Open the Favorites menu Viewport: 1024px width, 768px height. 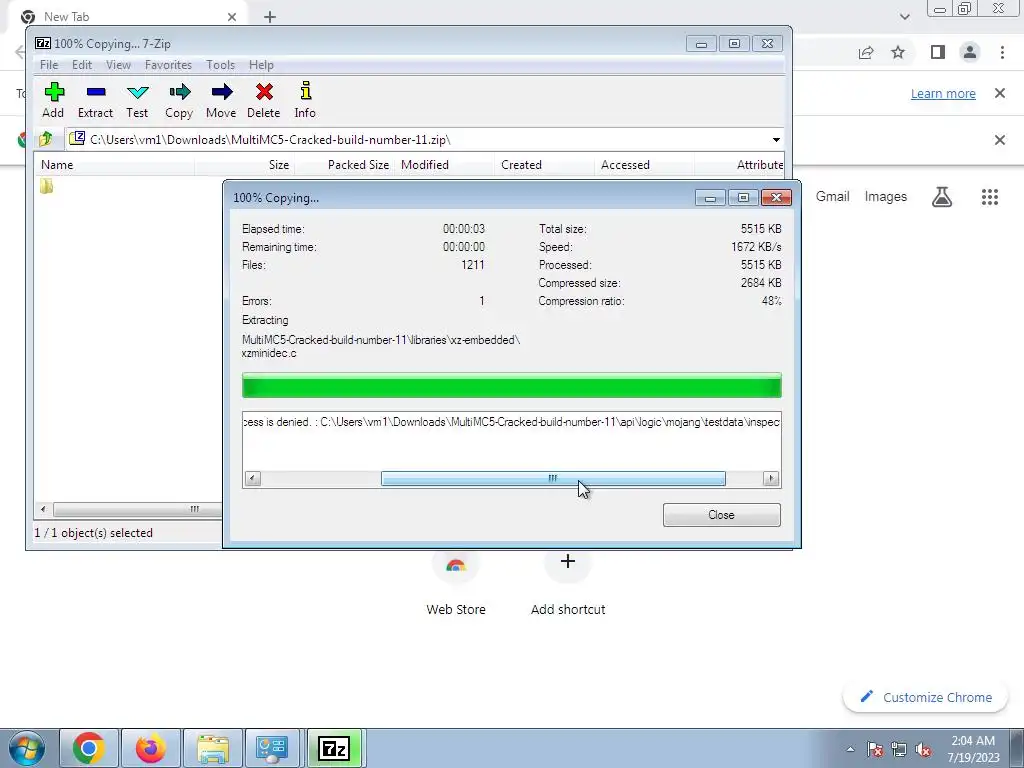(168, 65)
